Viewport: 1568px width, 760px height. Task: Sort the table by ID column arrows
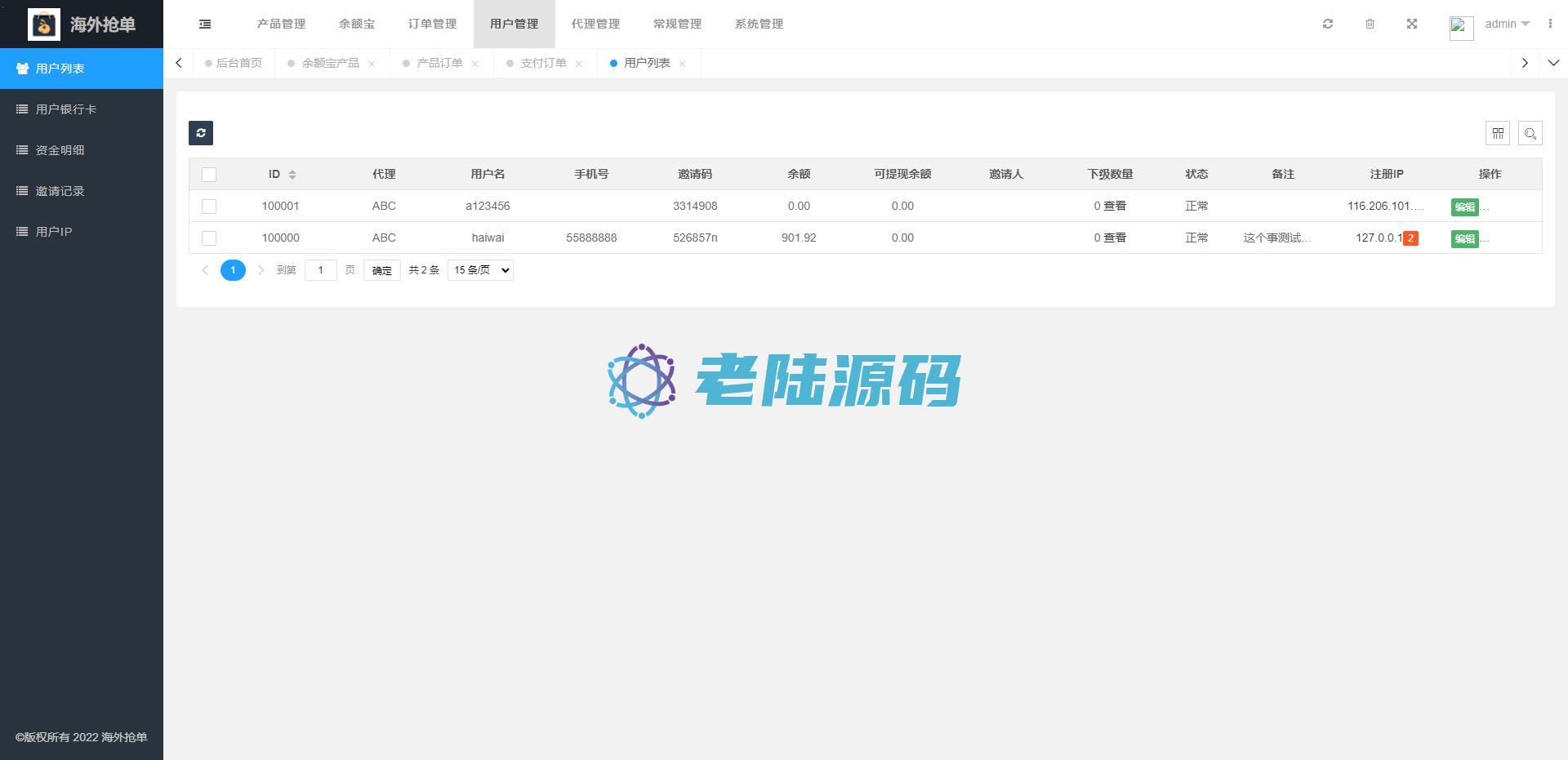tap(292, 175)
